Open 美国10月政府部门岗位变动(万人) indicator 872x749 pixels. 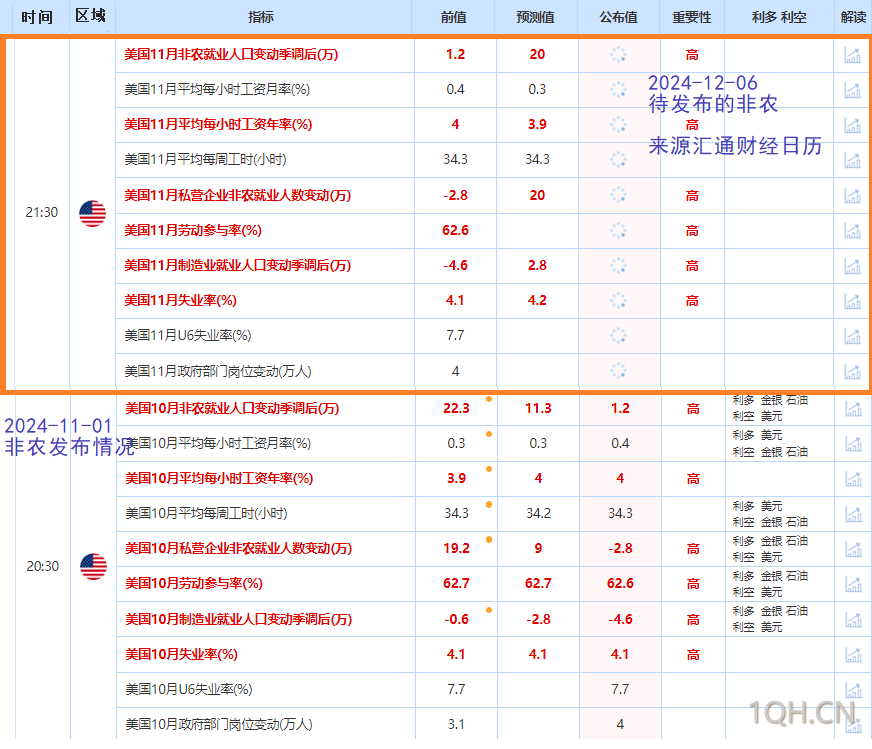[219, 725]
